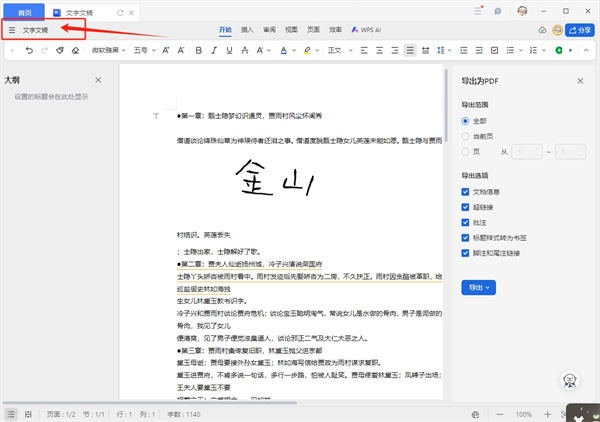Click the outline list icon in status bar

[x=10, y=414]
